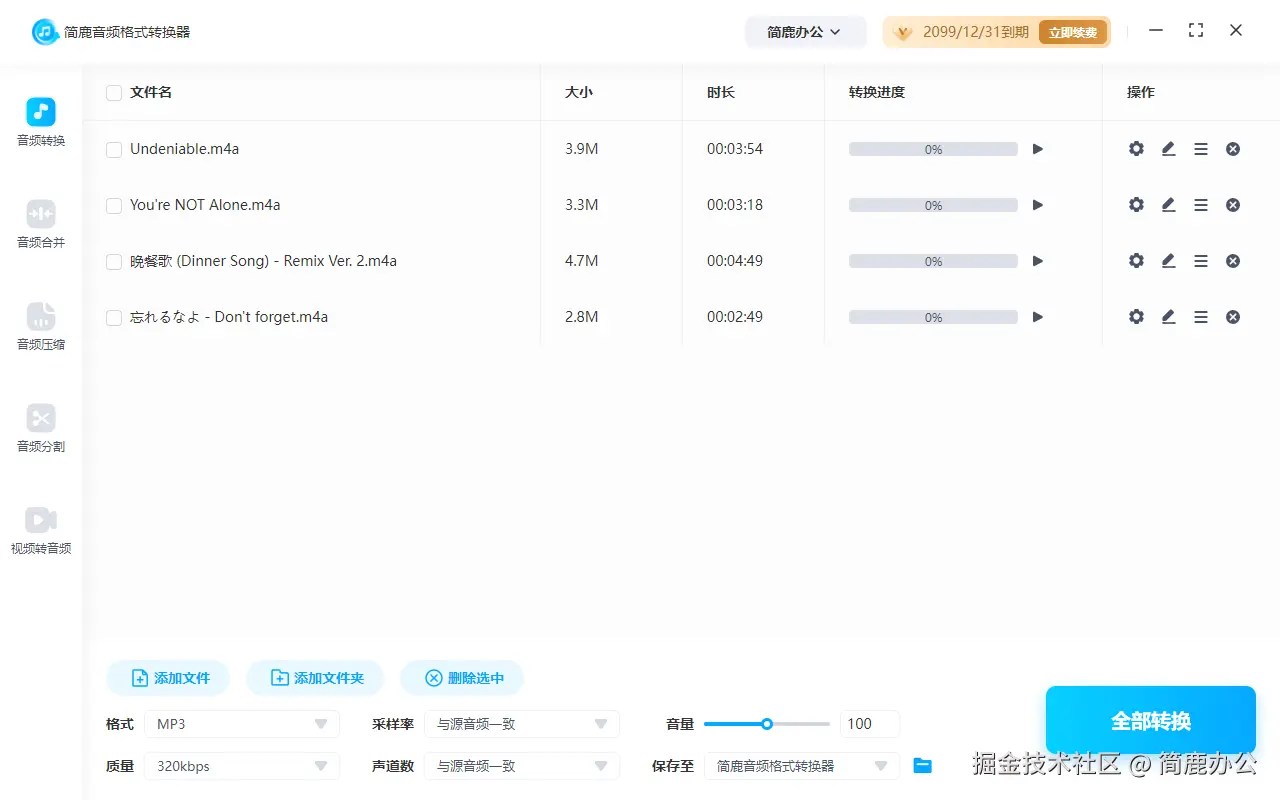
Task: Click the 时长 column header
Action: click(721, 92)
